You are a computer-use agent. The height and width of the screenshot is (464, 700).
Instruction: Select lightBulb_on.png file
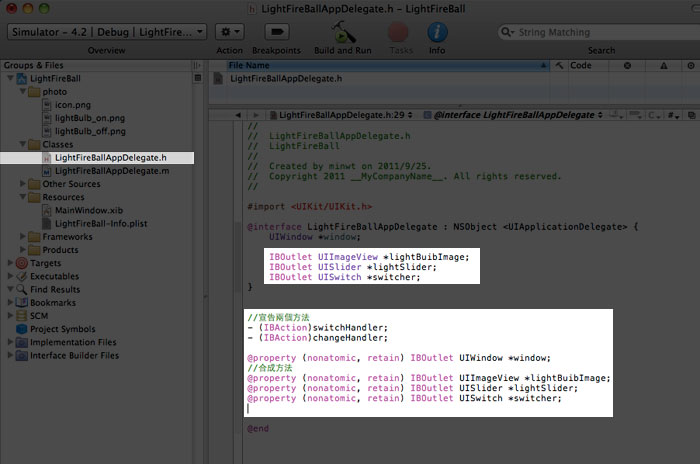[90, 118]
